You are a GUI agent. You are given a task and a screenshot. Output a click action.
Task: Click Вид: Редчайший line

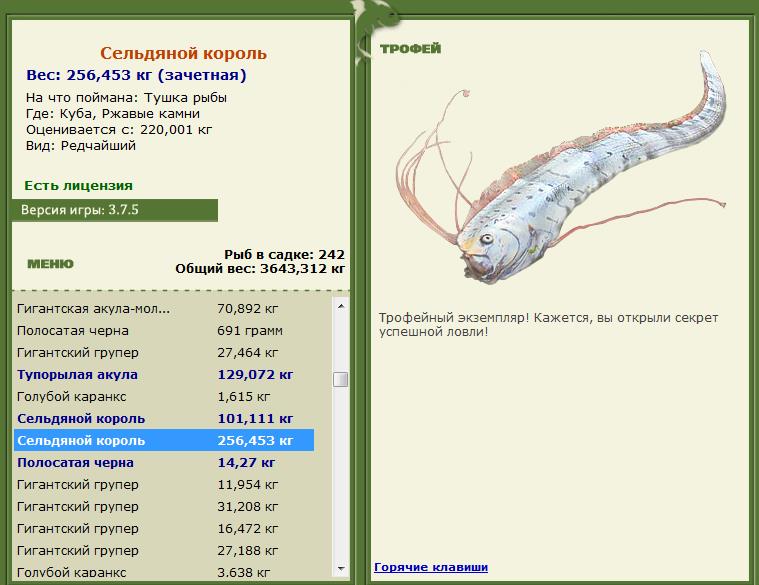click(81, 146)
